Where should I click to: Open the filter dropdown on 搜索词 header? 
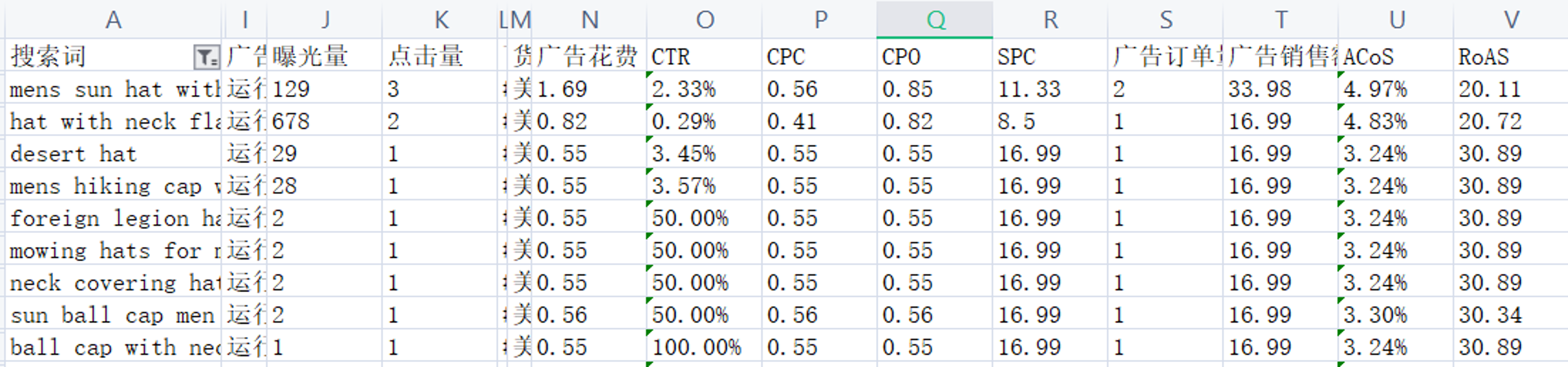(x=206, y=57)
